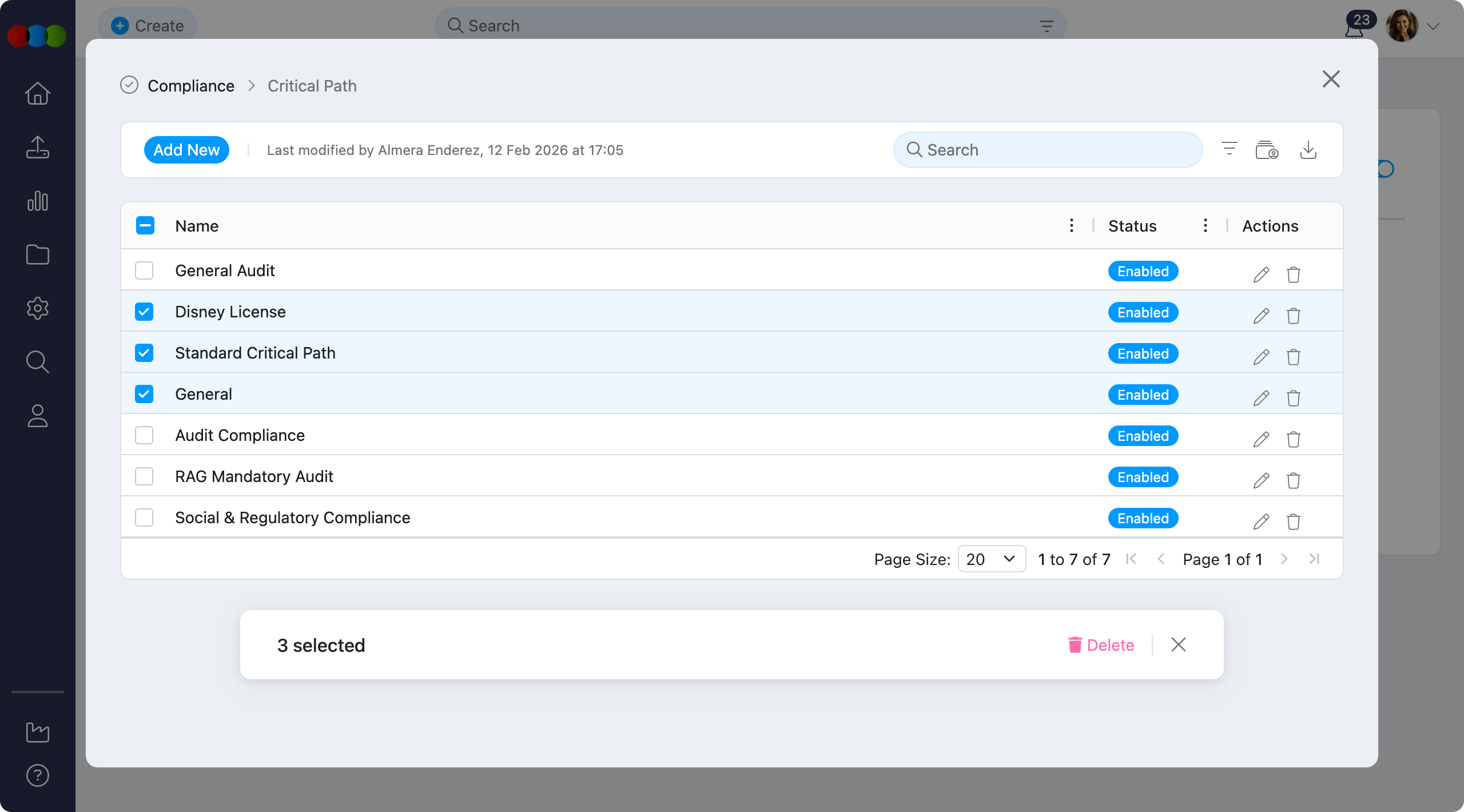The width and height of the screenshot is (1464, 812).
Task: Edit the Disney License entry with the pencil icon
Action: click(1261, 315)
